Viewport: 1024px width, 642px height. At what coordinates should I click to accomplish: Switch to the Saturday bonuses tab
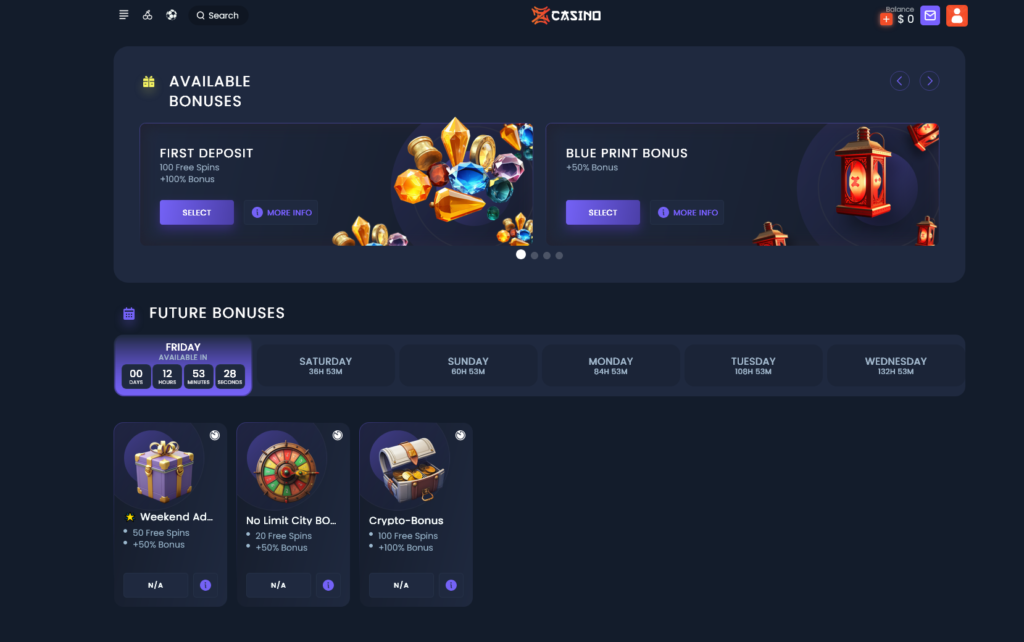[325, 366]
